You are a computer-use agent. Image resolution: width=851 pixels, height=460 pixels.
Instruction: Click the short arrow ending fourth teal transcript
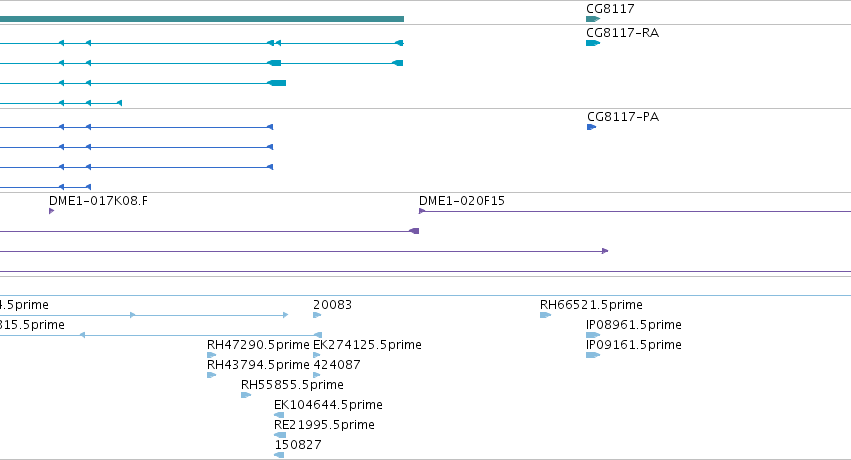click(119, 103)
